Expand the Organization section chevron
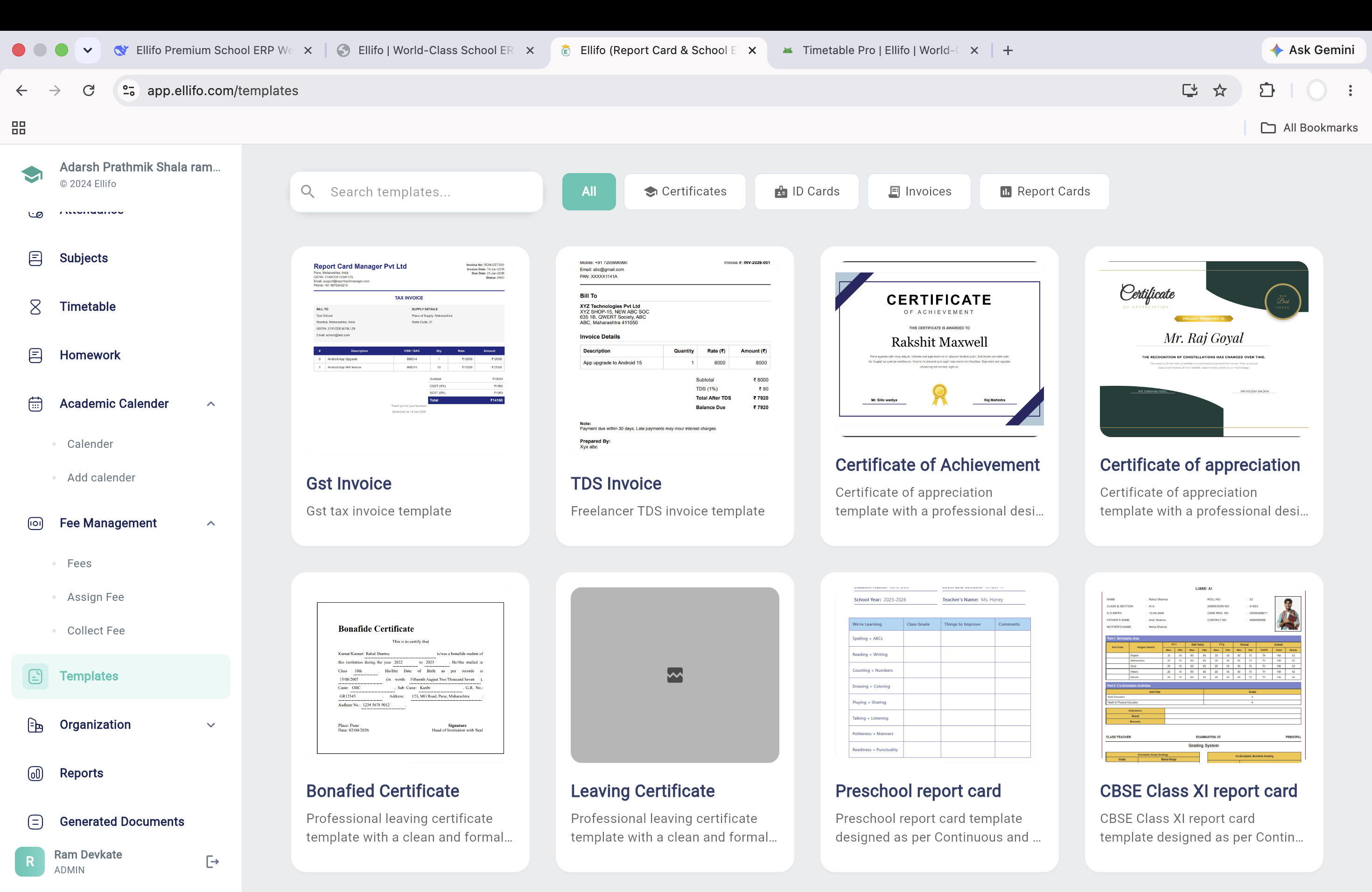This screenshot has height=892, width=1372. coord(211,725)
